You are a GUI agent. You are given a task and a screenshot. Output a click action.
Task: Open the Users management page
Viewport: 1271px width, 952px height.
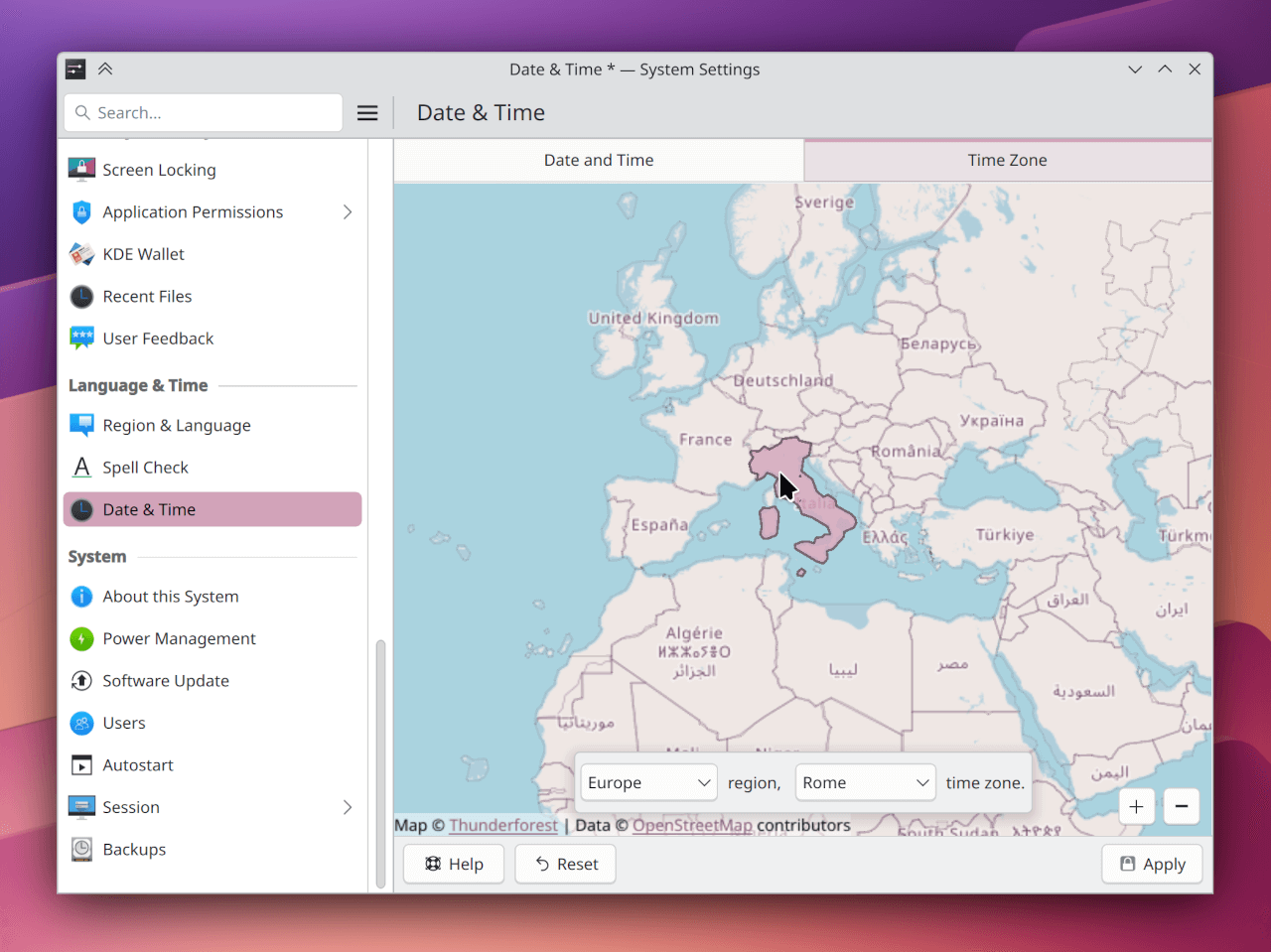point(125,723)
